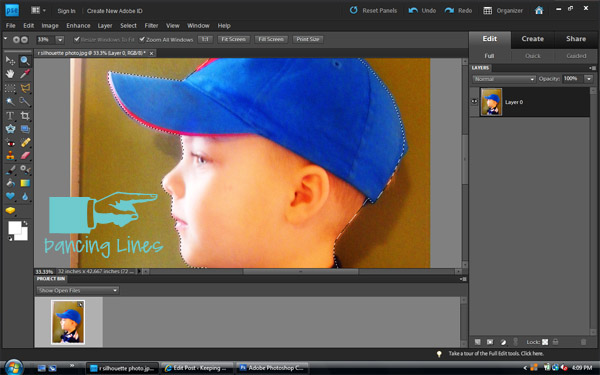This screenshot has width=600, height=375.
Task: Select the Spot Healing Brush bandage tool
Action: (x=25, y=143)
